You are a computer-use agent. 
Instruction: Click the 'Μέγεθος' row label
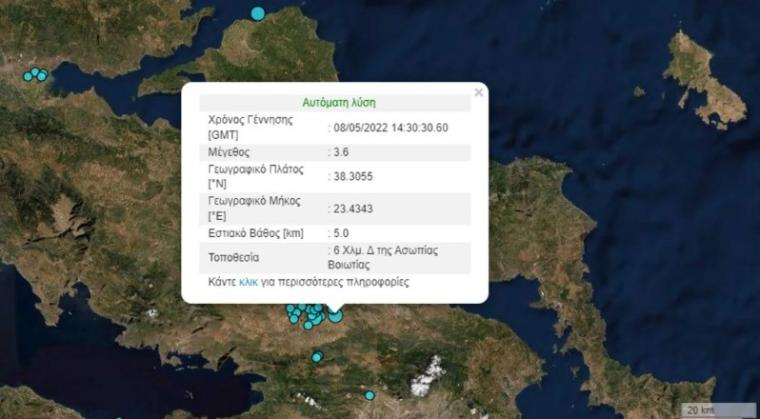tap(229, 152)
